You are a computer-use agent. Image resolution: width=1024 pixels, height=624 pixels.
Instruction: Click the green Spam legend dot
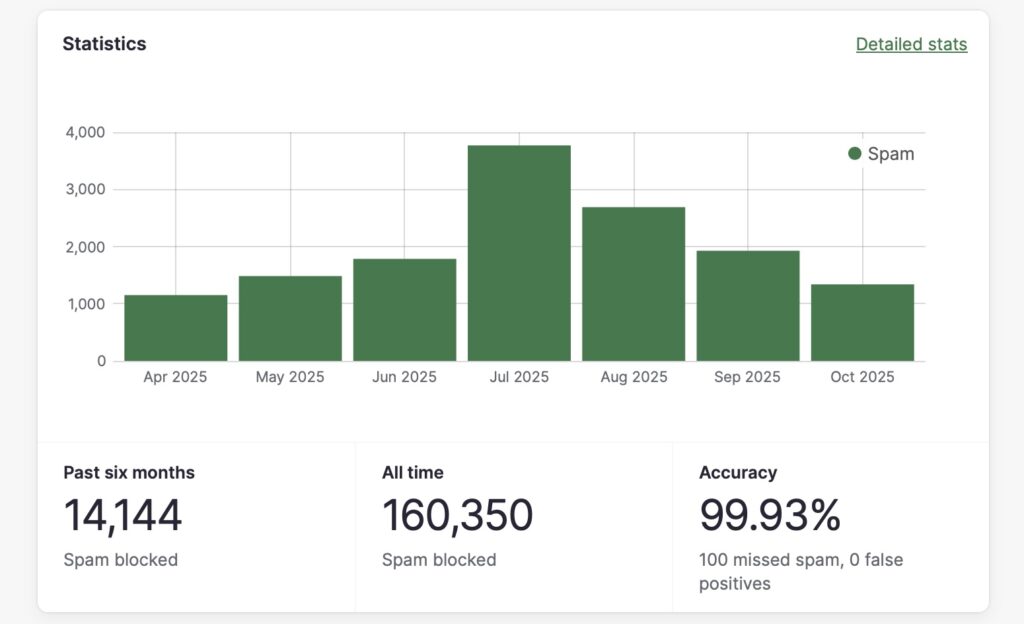click(x=854, y=154)
